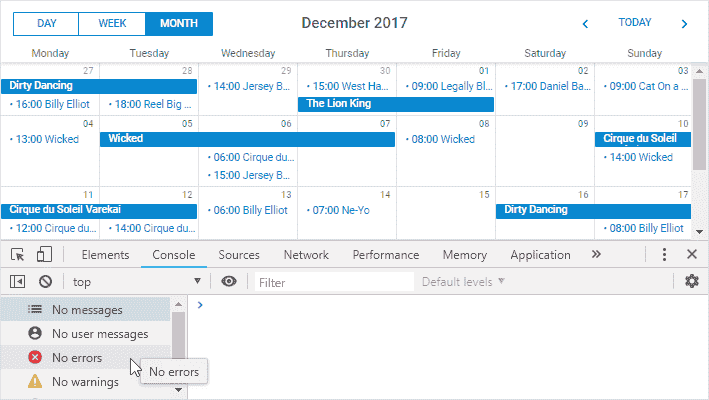Click the messages list icon

point(35,309)
